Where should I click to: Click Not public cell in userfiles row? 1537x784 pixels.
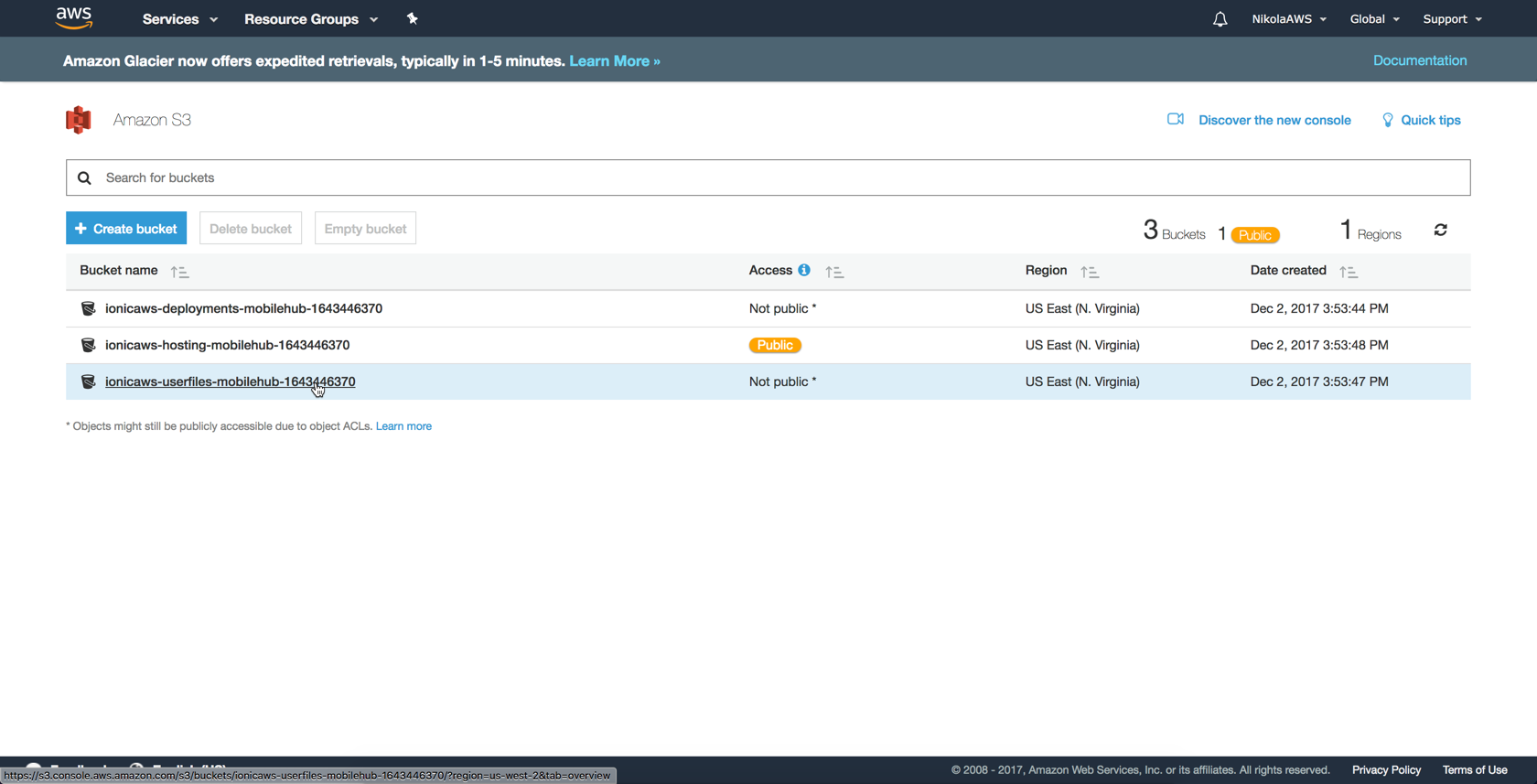click(782, 381)
